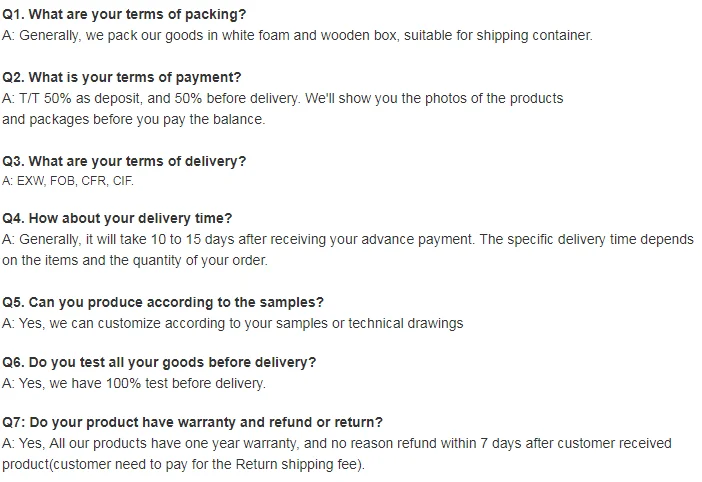
Task: Click the word EXW in the delivery terms
Action: point(31,181)
